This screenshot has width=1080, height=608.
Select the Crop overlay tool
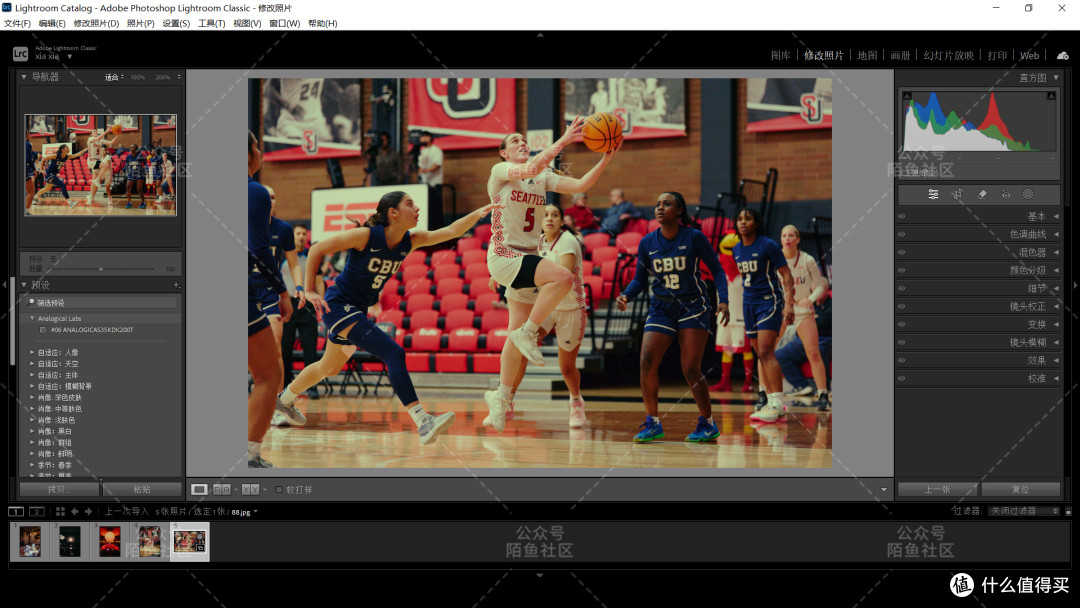click(957, 195)
